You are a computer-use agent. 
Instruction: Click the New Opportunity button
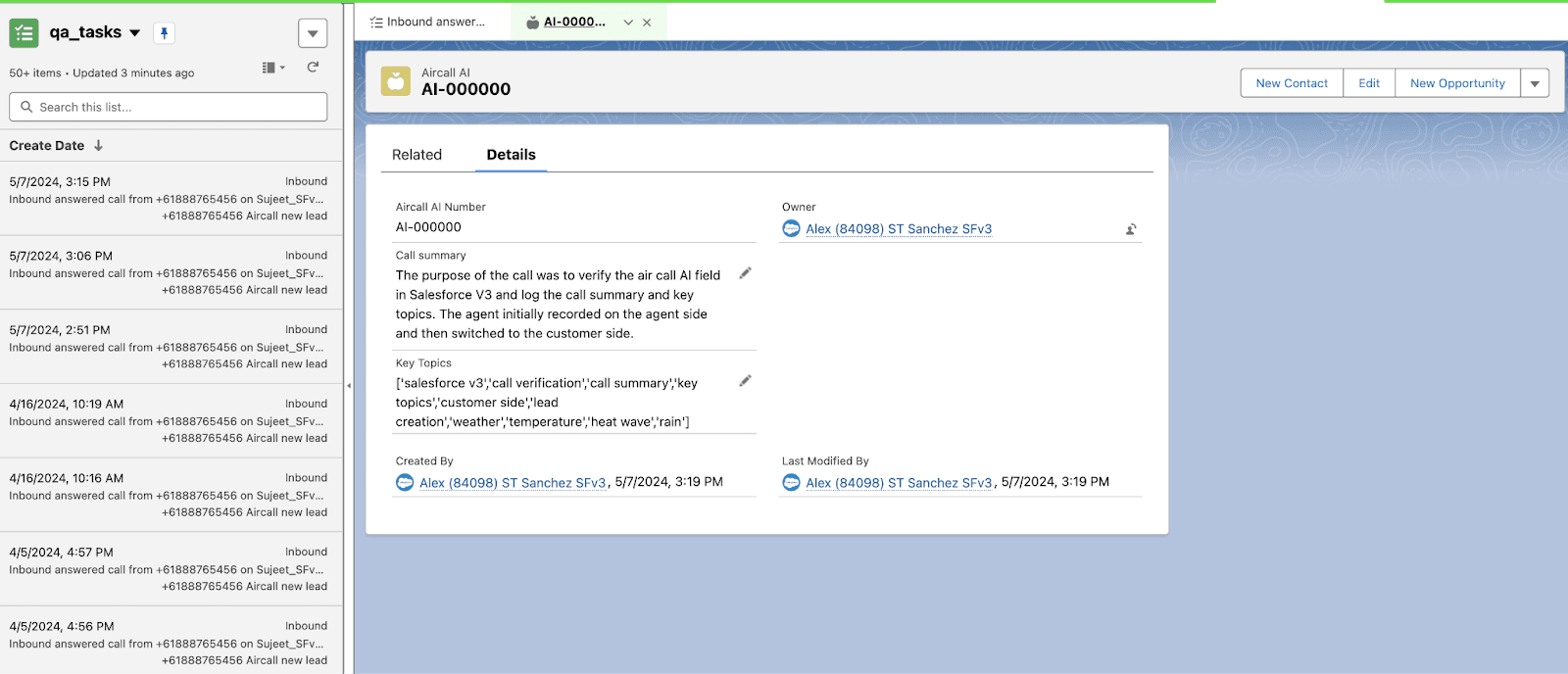pyautogui.click(x=1457, y=83)
